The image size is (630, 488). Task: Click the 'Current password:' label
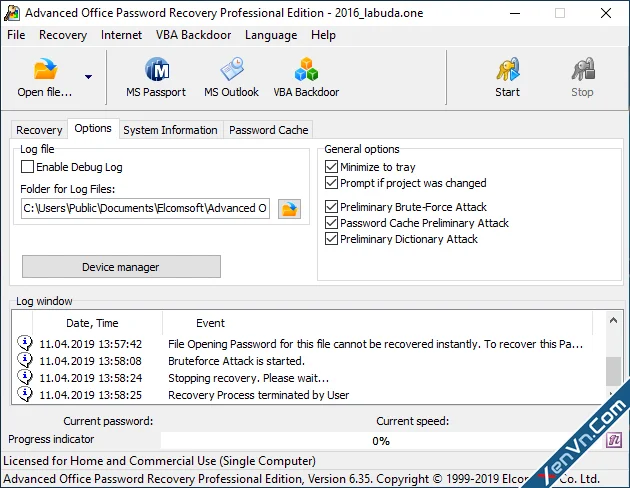click(108, 421)
